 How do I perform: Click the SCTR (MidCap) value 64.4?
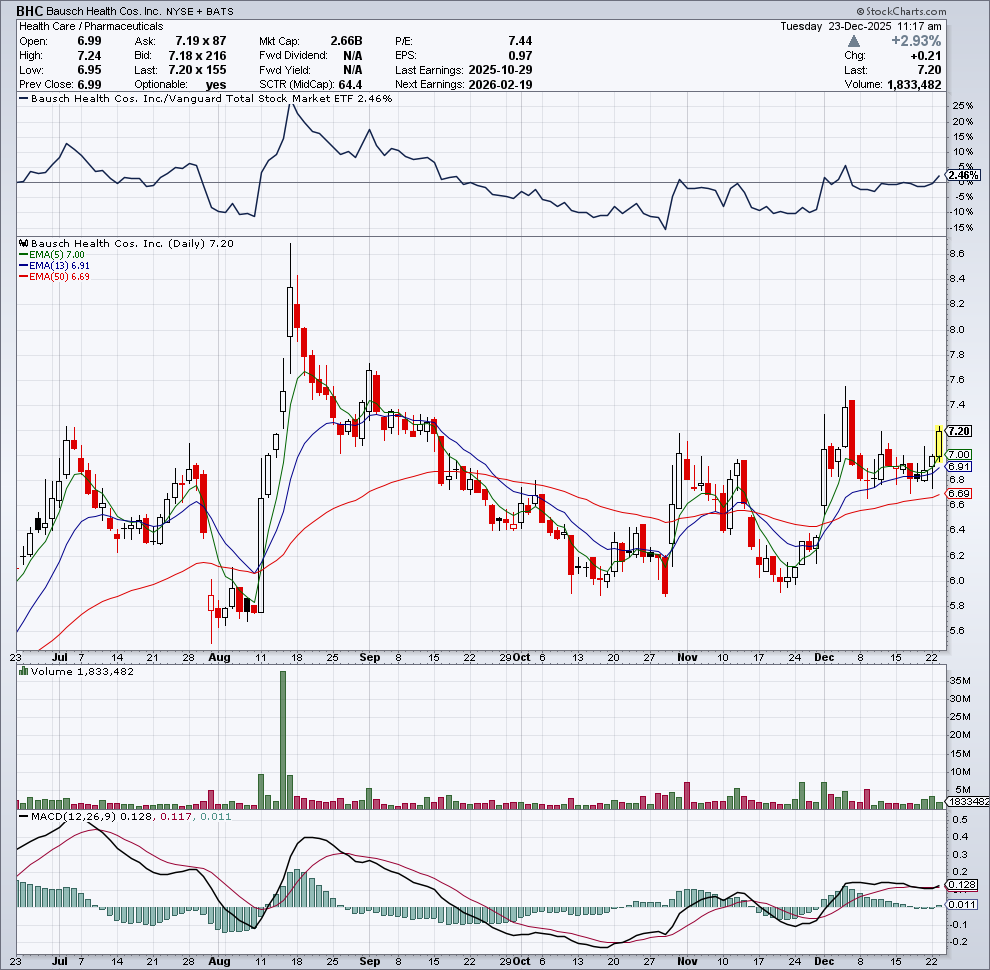click(350, 85)
